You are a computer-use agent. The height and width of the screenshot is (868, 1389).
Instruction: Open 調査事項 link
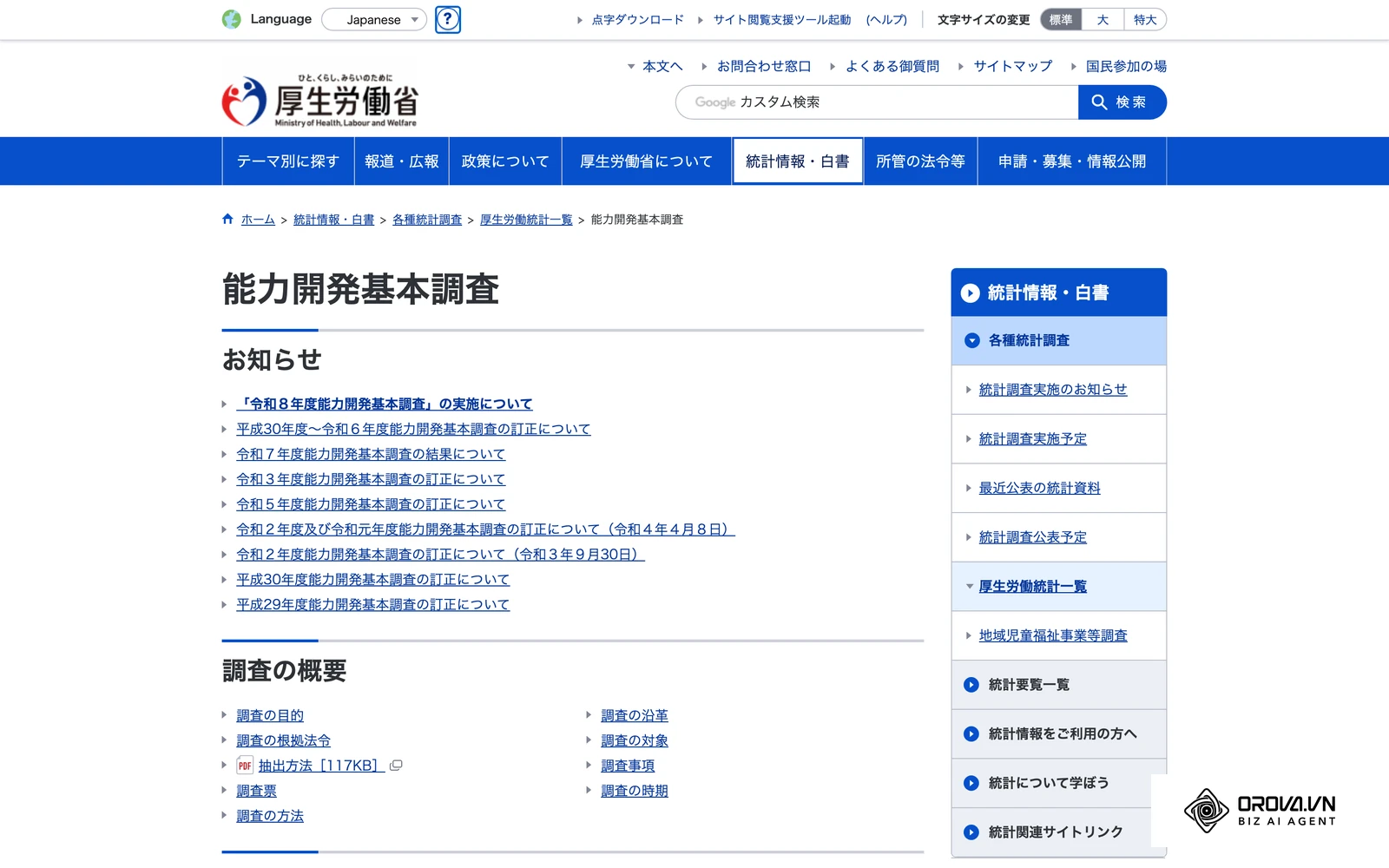628,766
